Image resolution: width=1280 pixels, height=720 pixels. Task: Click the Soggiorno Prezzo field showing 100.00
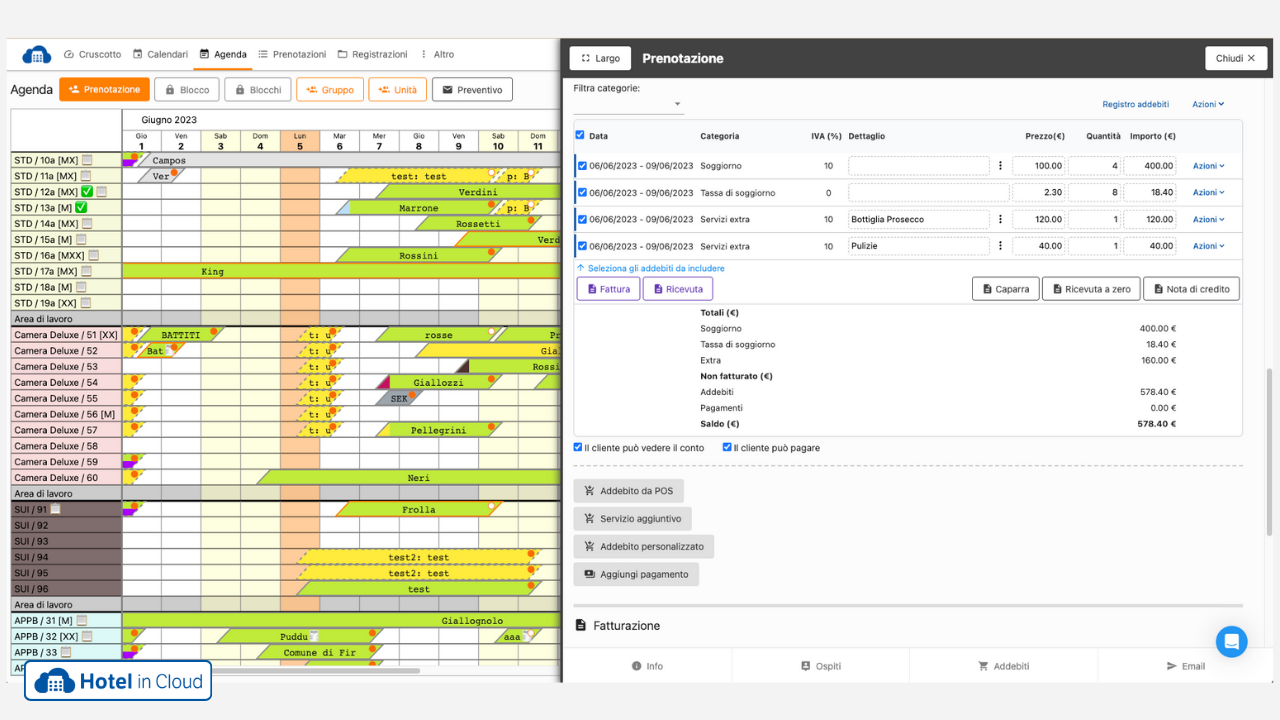tap(1038, 166)
